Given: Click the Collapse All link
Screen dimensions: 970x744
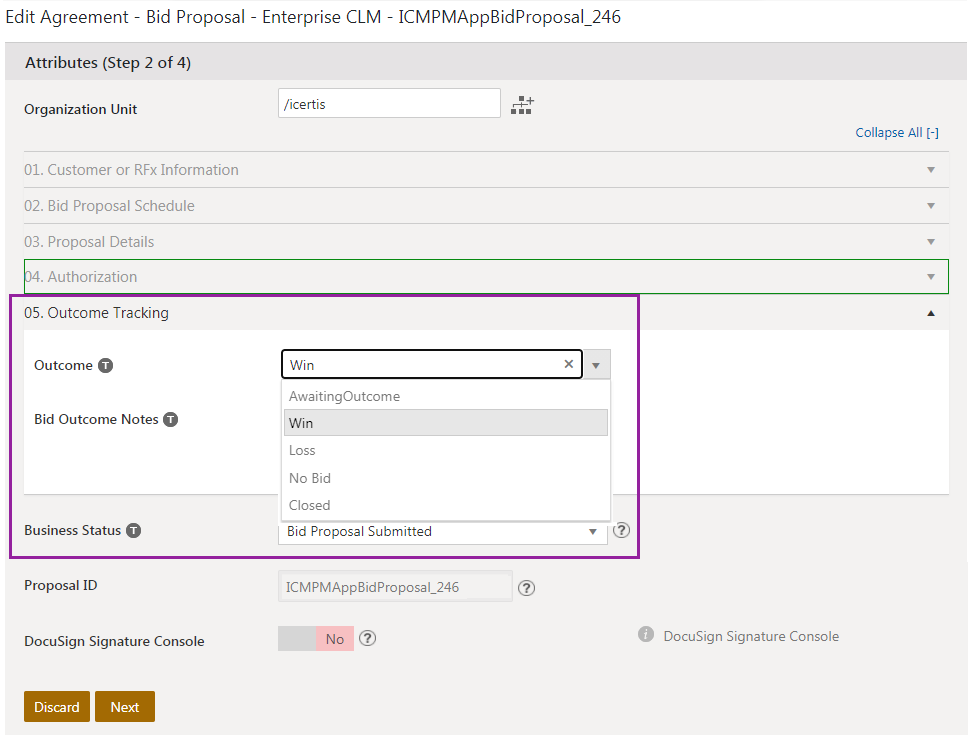Looking at the screenshot, I should pyautogui.click(x=896, y=133).
